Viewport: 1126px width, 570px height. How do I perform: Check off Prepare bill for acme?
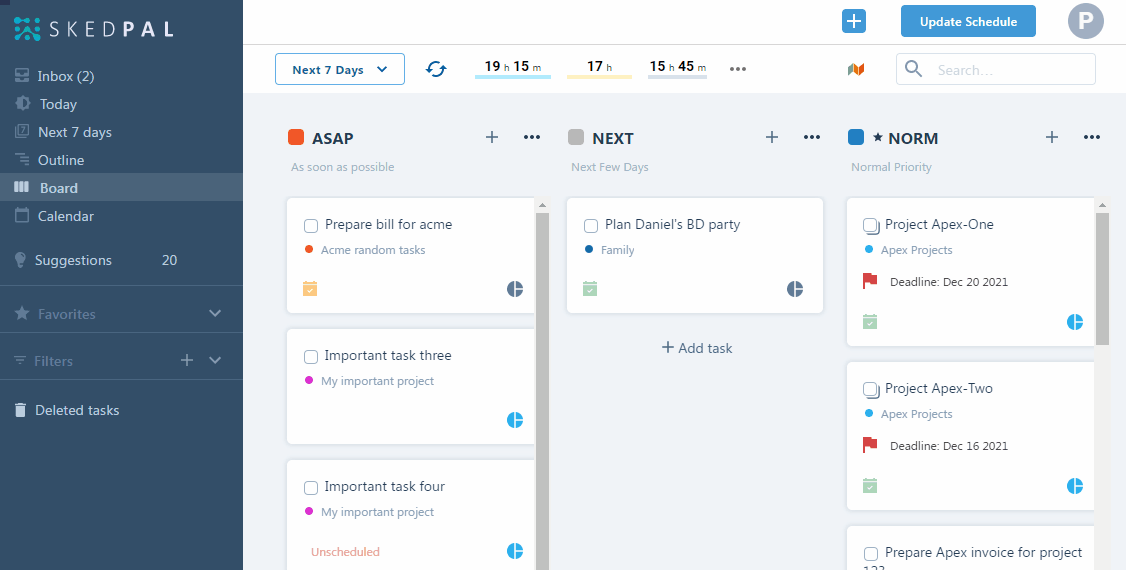point(311,226)
